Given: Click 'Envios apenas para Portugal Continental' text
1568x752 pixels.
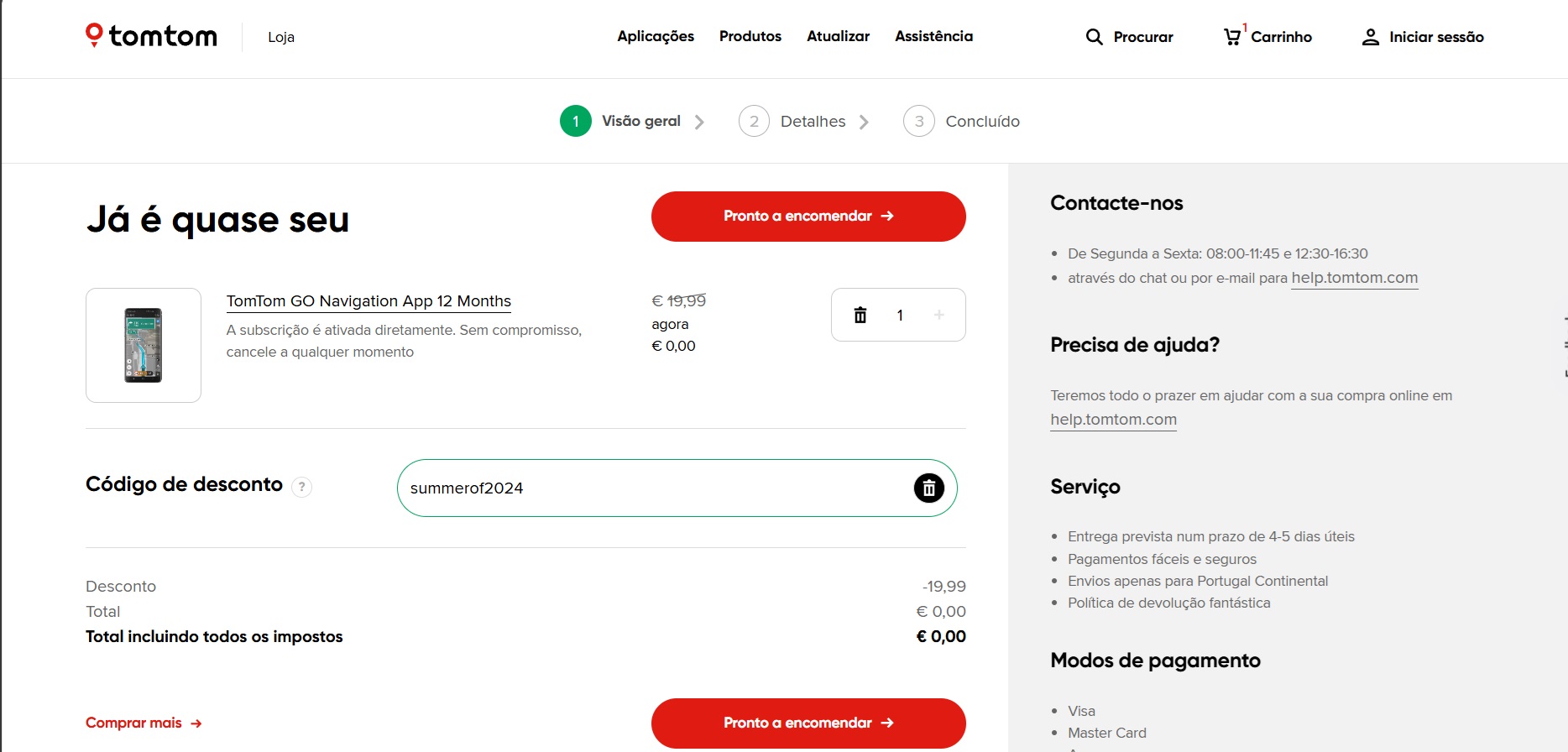Looking at the screenshot, I should coord(1198,581).
